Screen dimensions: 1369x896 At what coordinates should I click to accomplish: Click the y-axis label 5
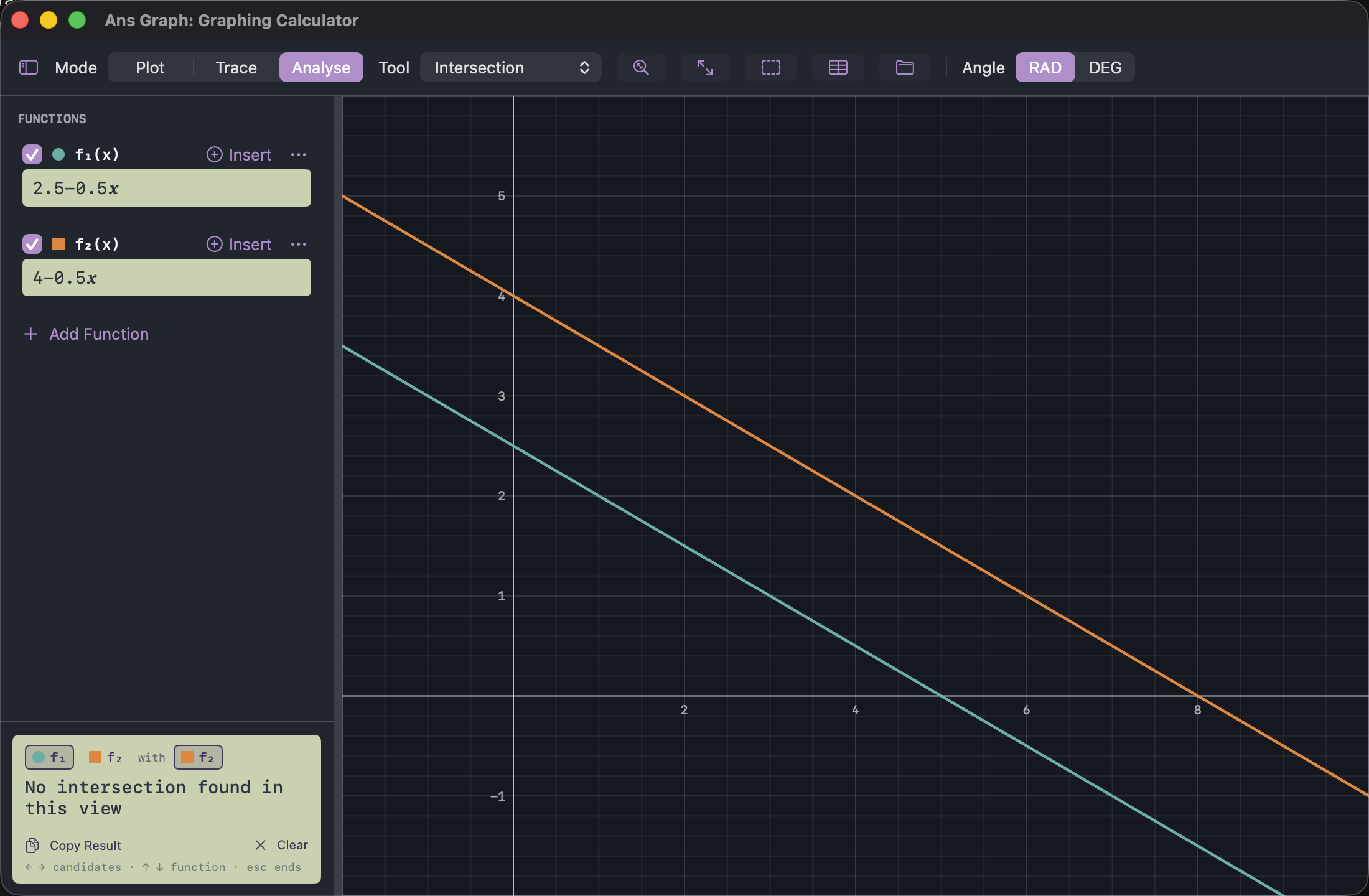502,196
